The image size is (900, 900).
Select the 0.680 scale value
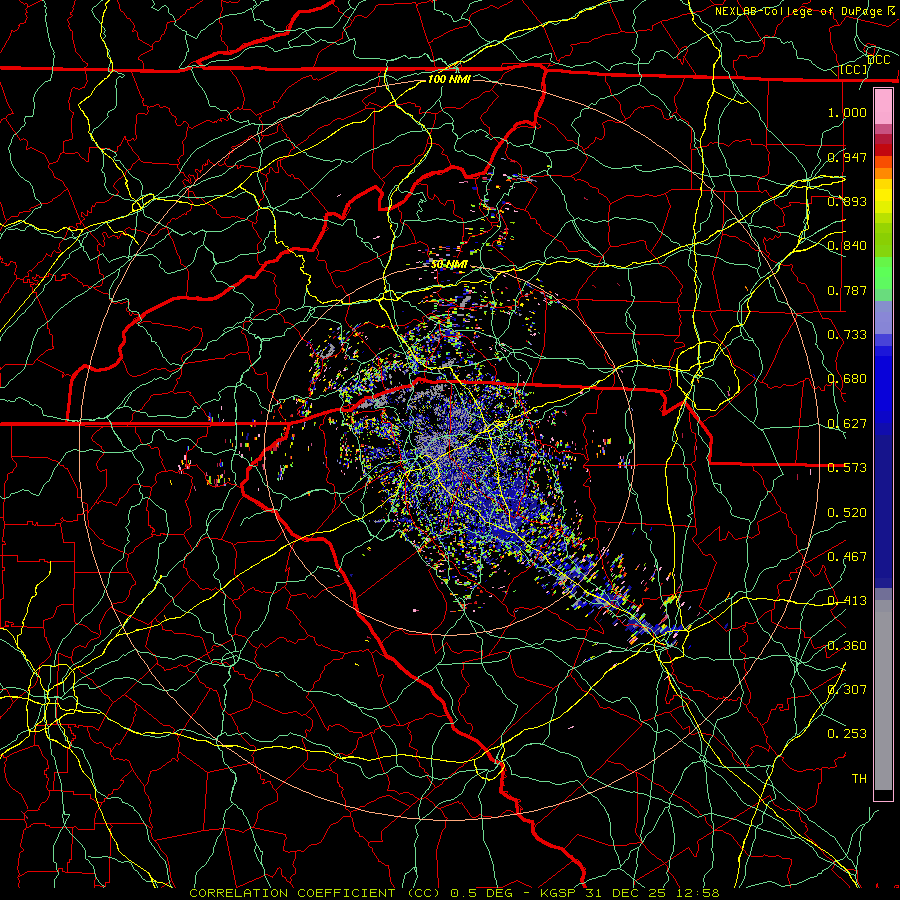pyautogui.click(x=847, y=379)
